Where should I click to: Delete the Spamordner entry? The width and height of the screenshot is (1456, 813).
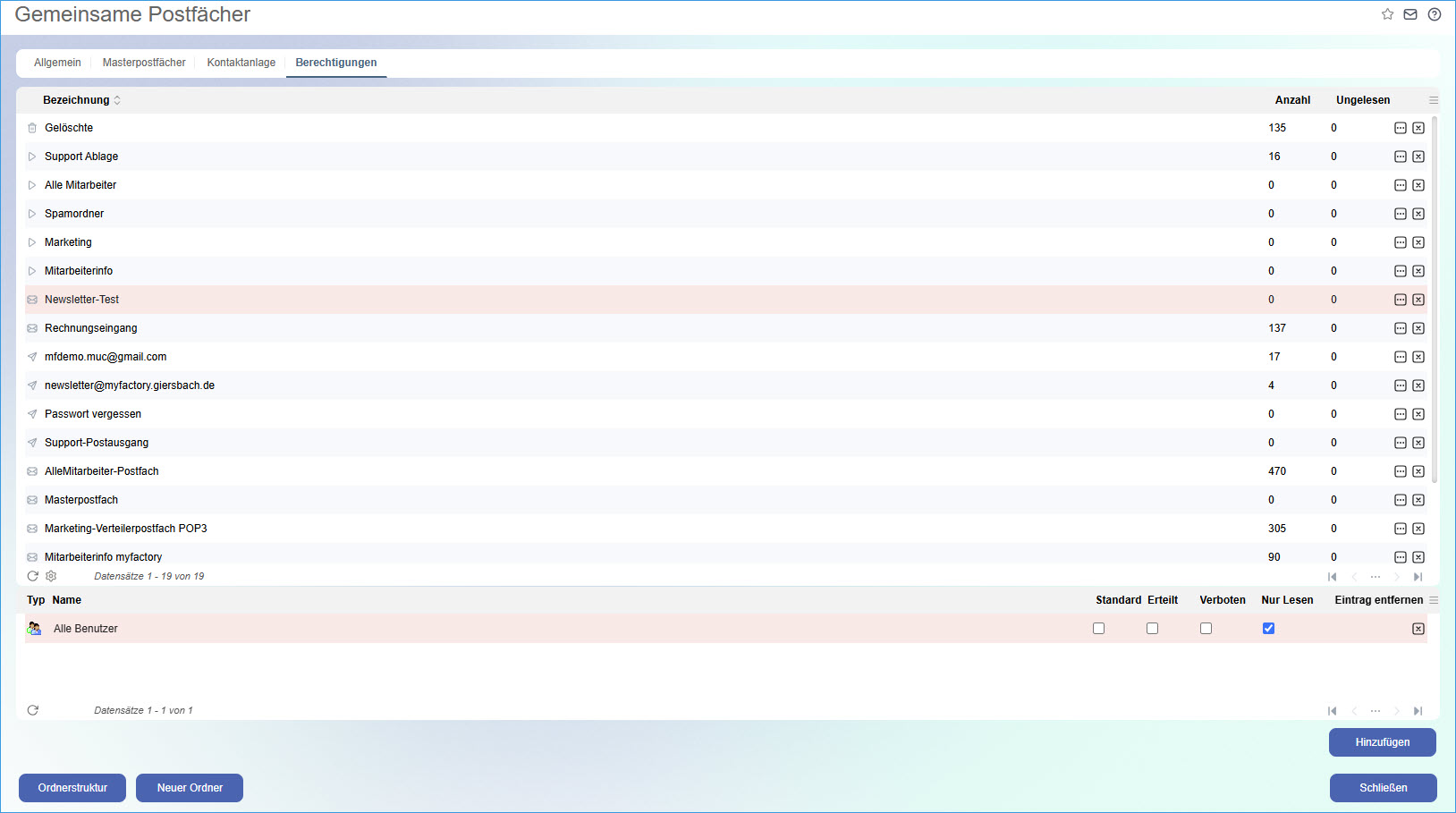pyautogui.click(x=1418, y=214)
